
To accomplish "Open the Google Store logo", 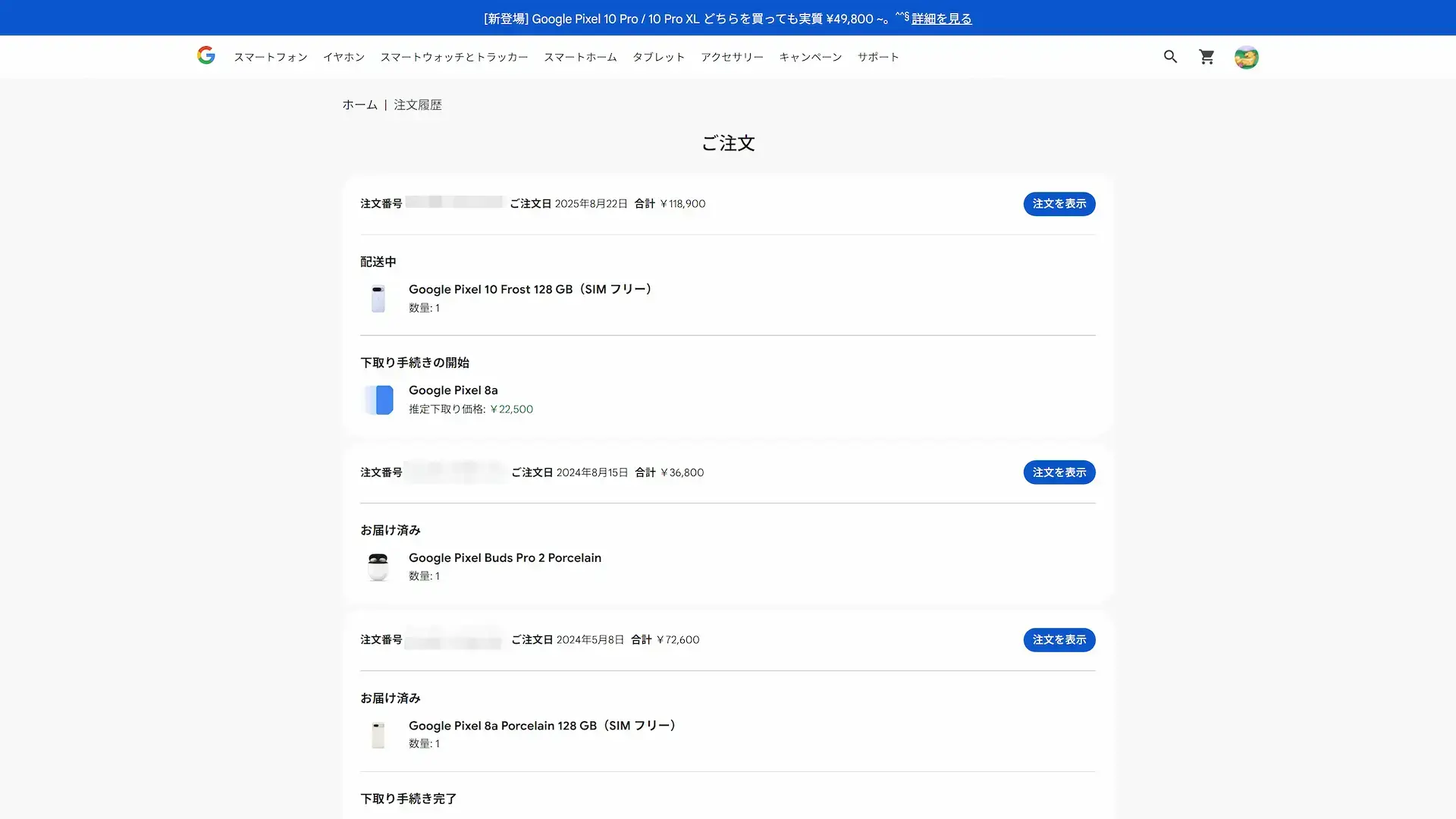I will 206,56.
